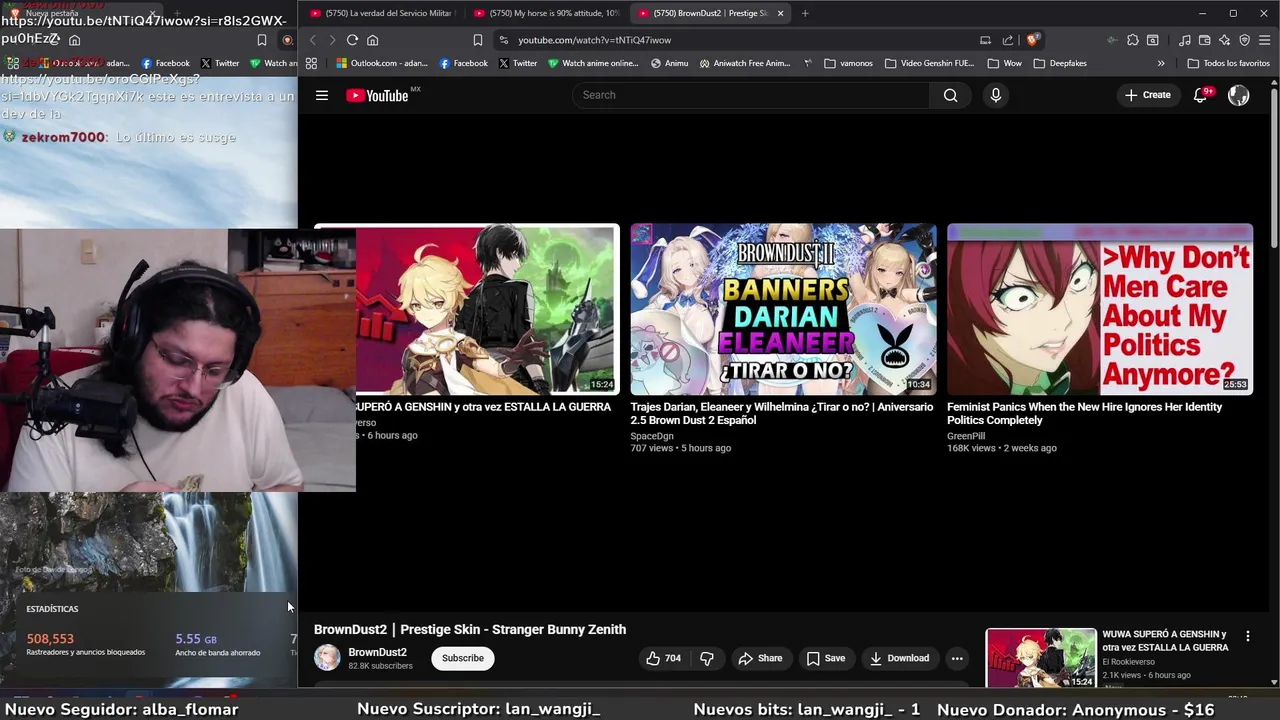
Task: Open the Leo AI sparkle icon in the toolbar
Action: click(1225, 40)
